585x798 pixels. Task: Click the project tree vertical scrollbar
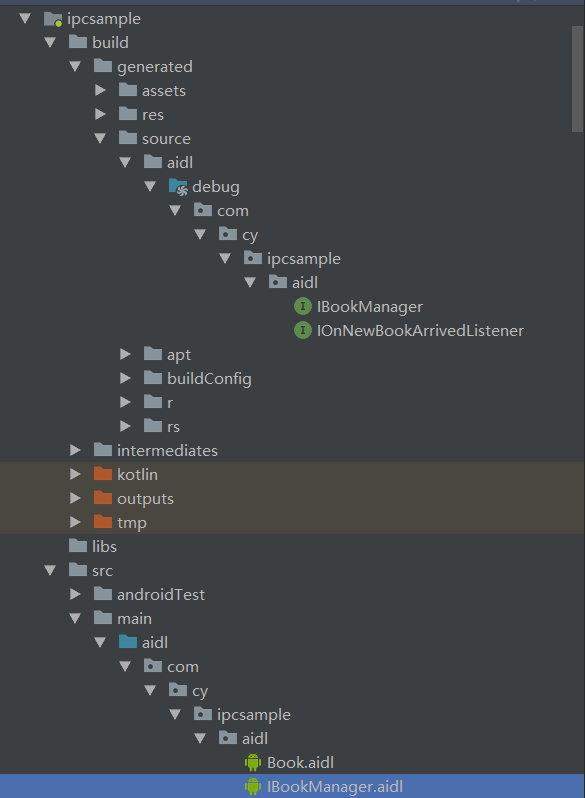click(577, 79)
